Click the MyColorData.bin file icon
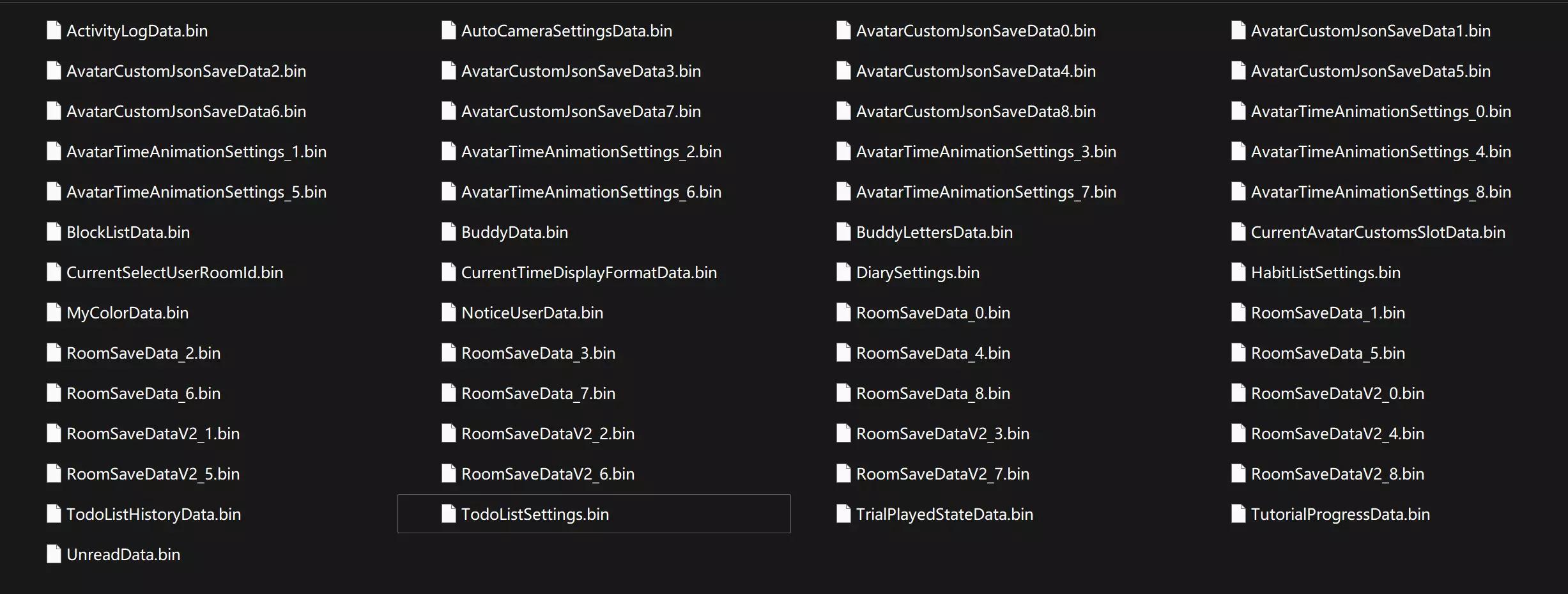This screenshot has height=594, width=1568. 54,313
